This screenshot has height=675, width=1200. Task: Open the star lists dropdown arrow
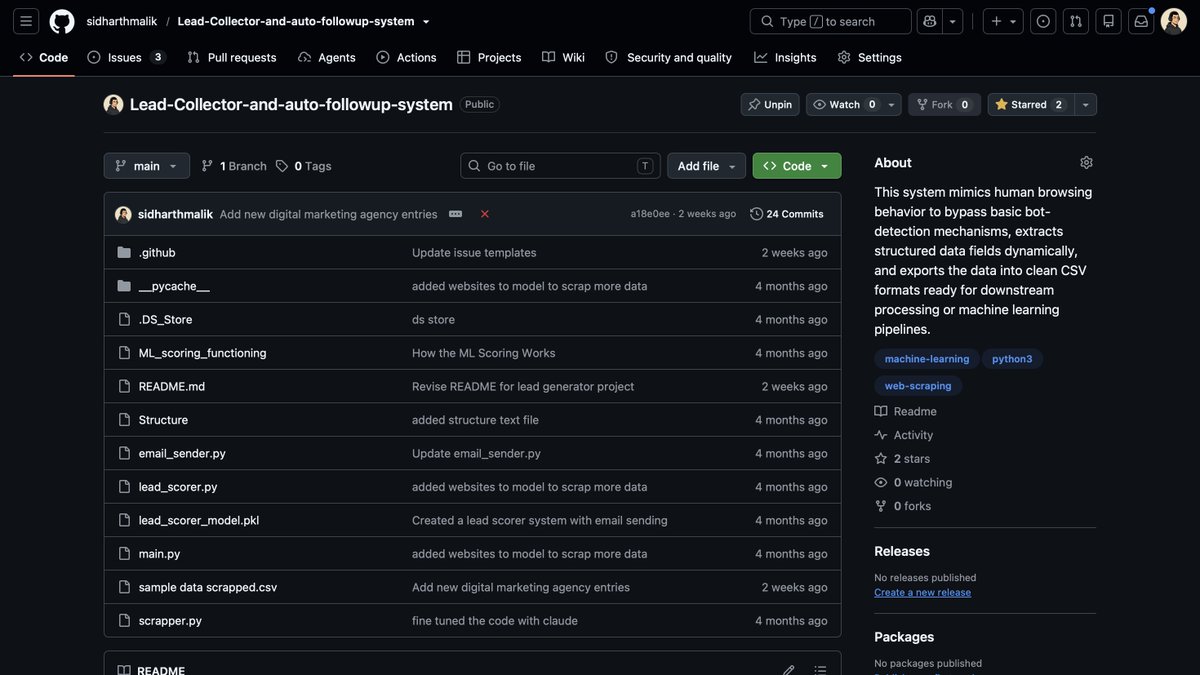(1086, 104)
